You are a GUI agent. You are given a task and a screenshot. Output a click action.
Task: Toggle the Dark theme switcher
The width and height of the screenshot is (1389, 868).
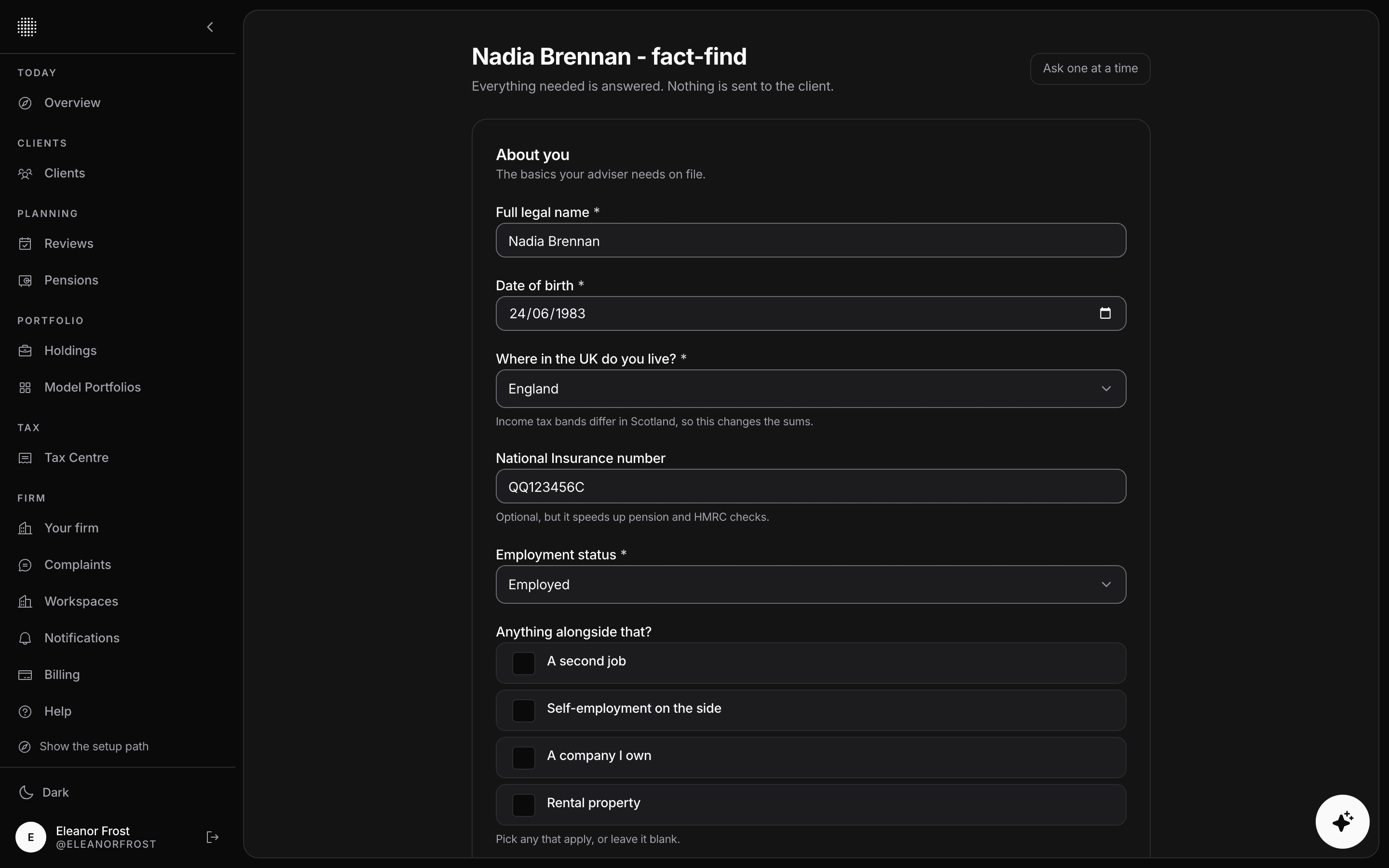coord(43,792)
